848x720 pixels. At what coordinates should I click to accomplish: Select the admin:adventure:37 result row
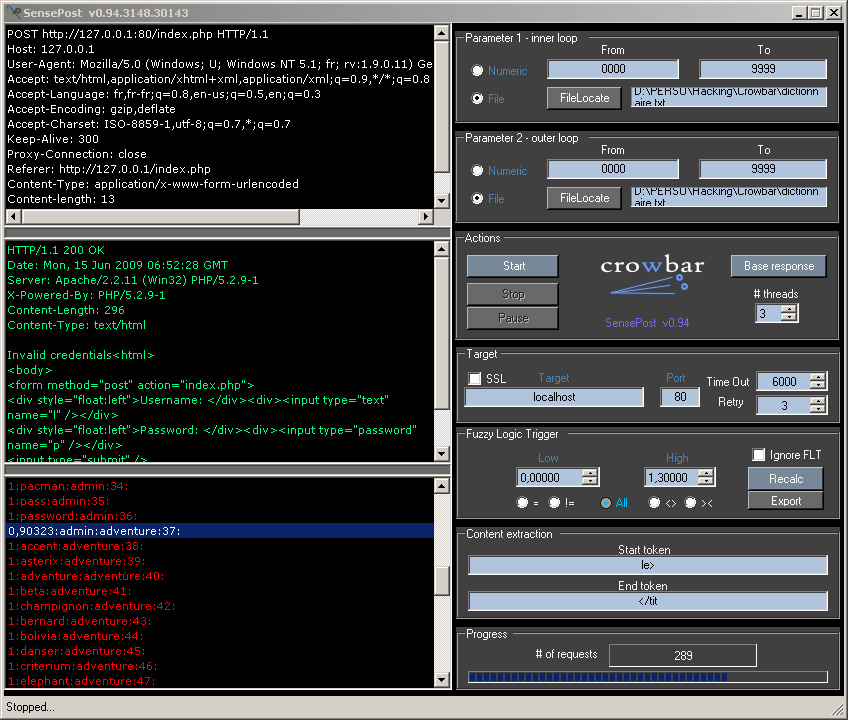point(220,531)
